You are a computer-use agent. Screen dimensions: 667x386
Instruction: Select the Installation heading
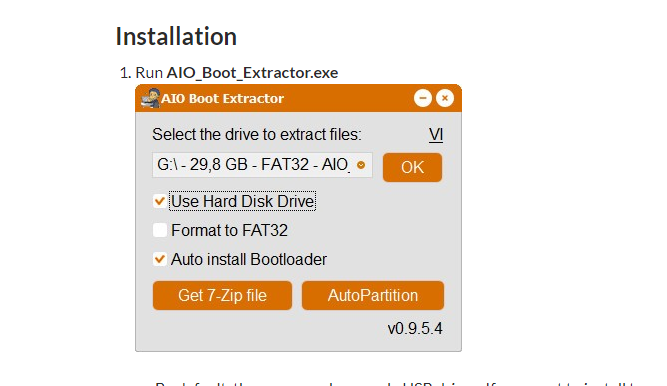click(x=176, y=36)
